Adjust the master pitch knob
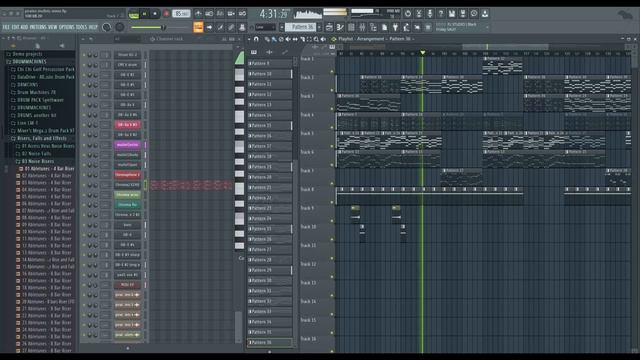 (120, 27)
